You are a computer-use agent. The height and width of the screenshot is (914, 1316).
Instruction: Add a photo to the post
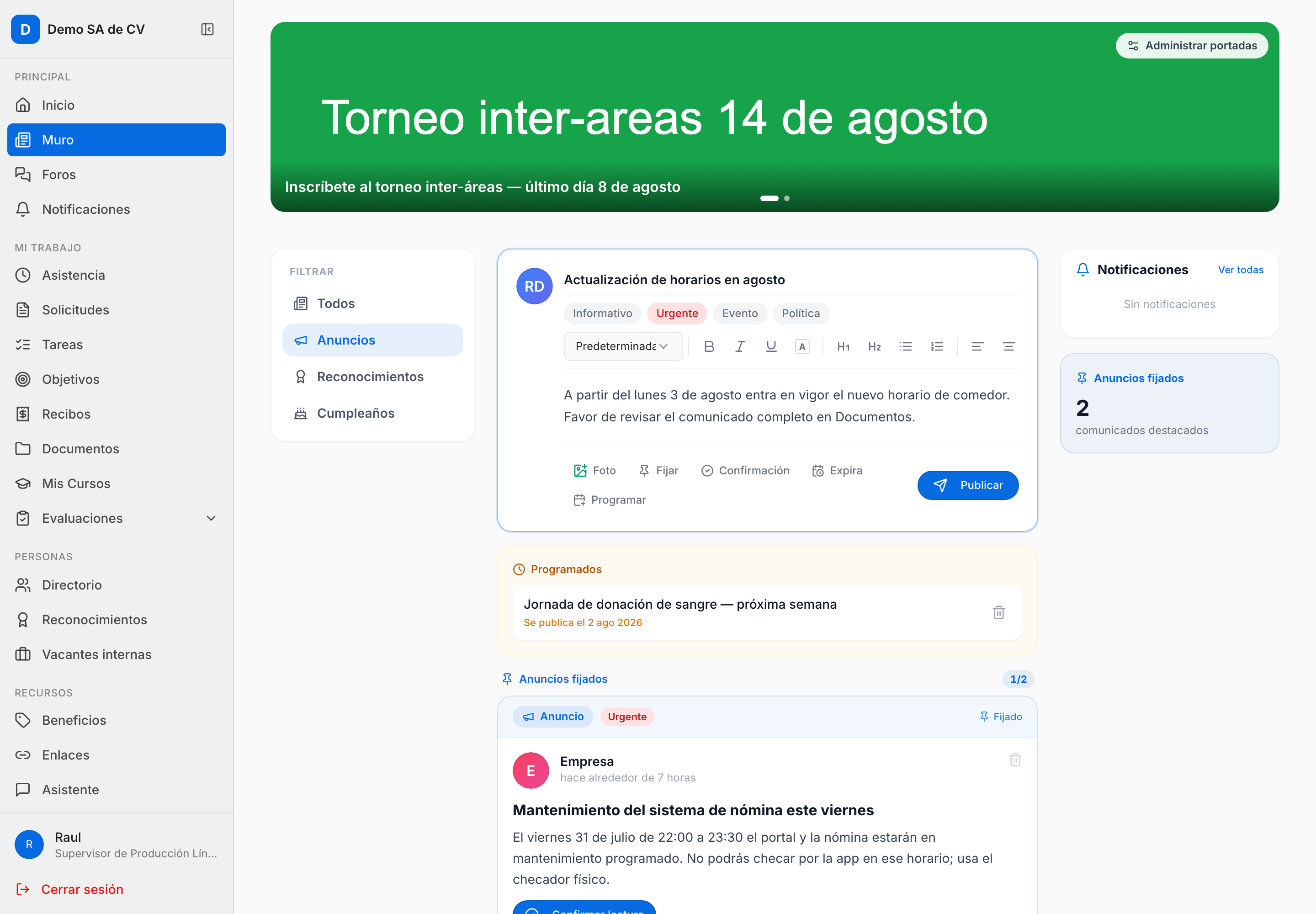[594, 471]
